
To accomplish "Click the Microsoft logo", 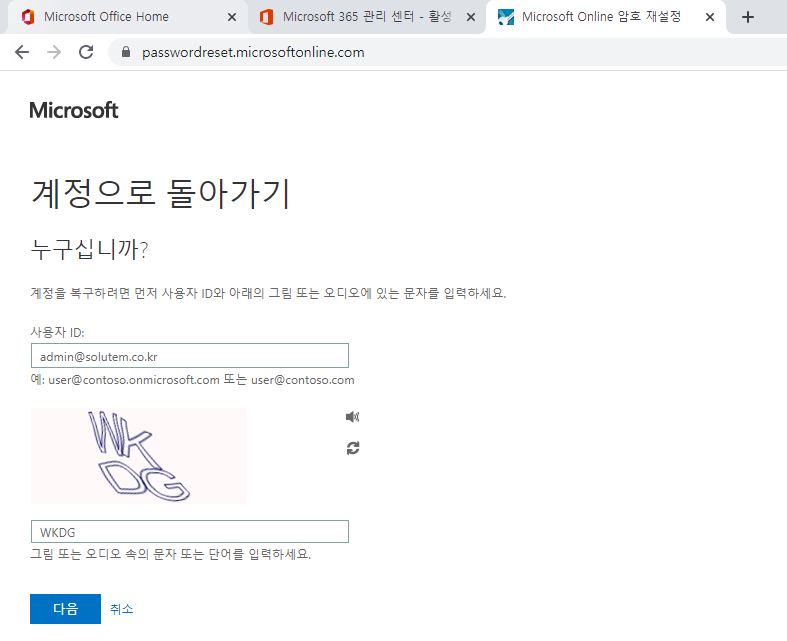I will 74,110.
